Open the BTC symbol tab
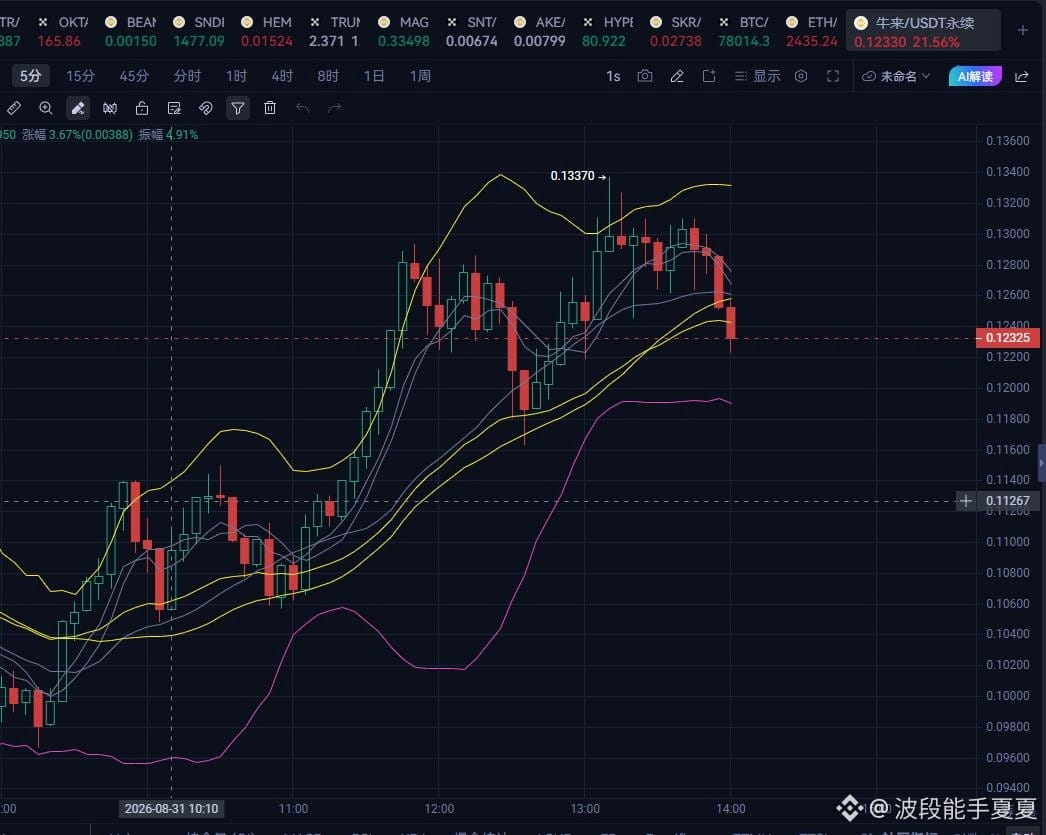The height and width of the screenshot is (835, 1046). 744,31
